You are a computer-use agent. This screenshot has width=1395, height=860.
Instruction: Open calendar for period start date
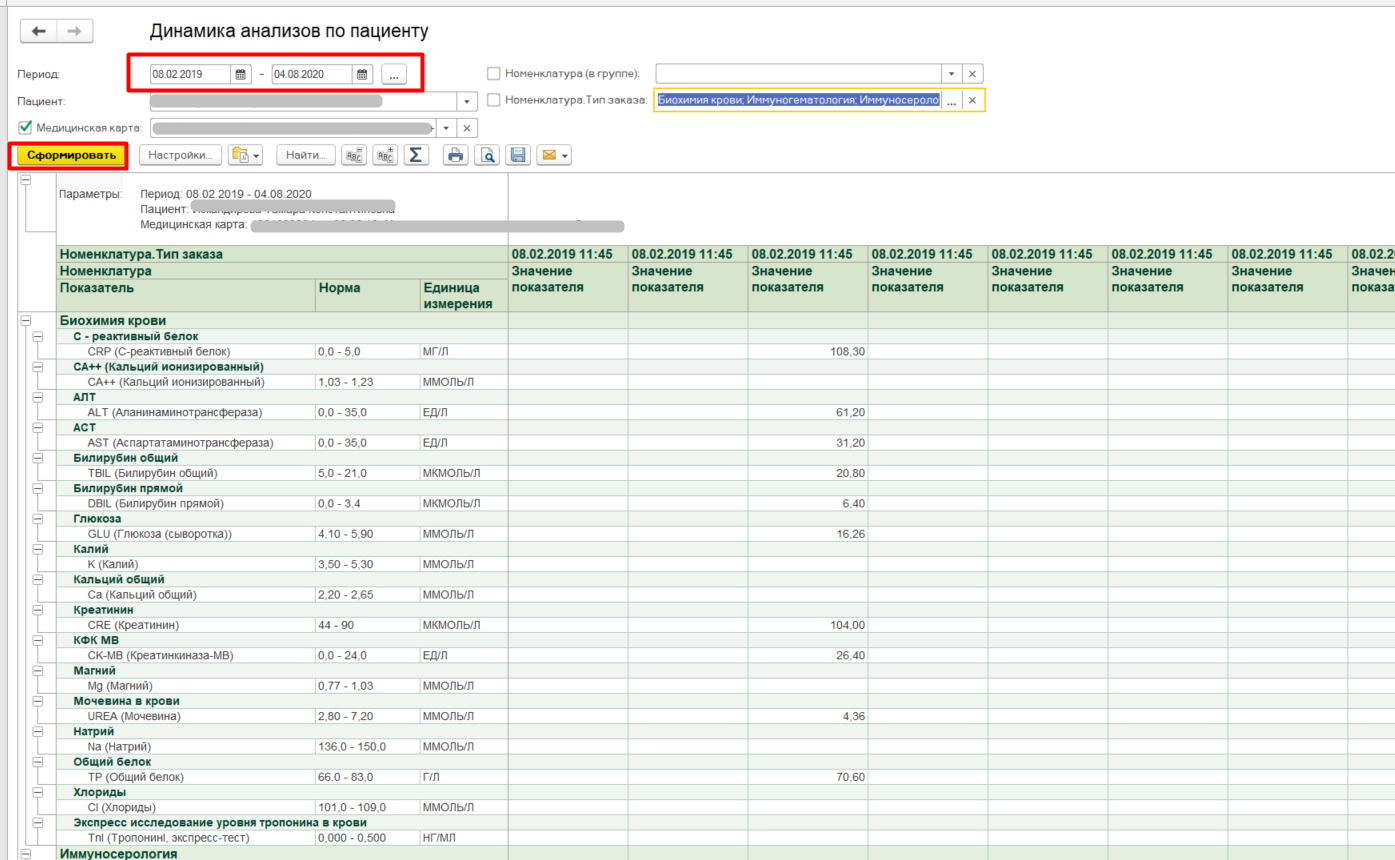240,74
